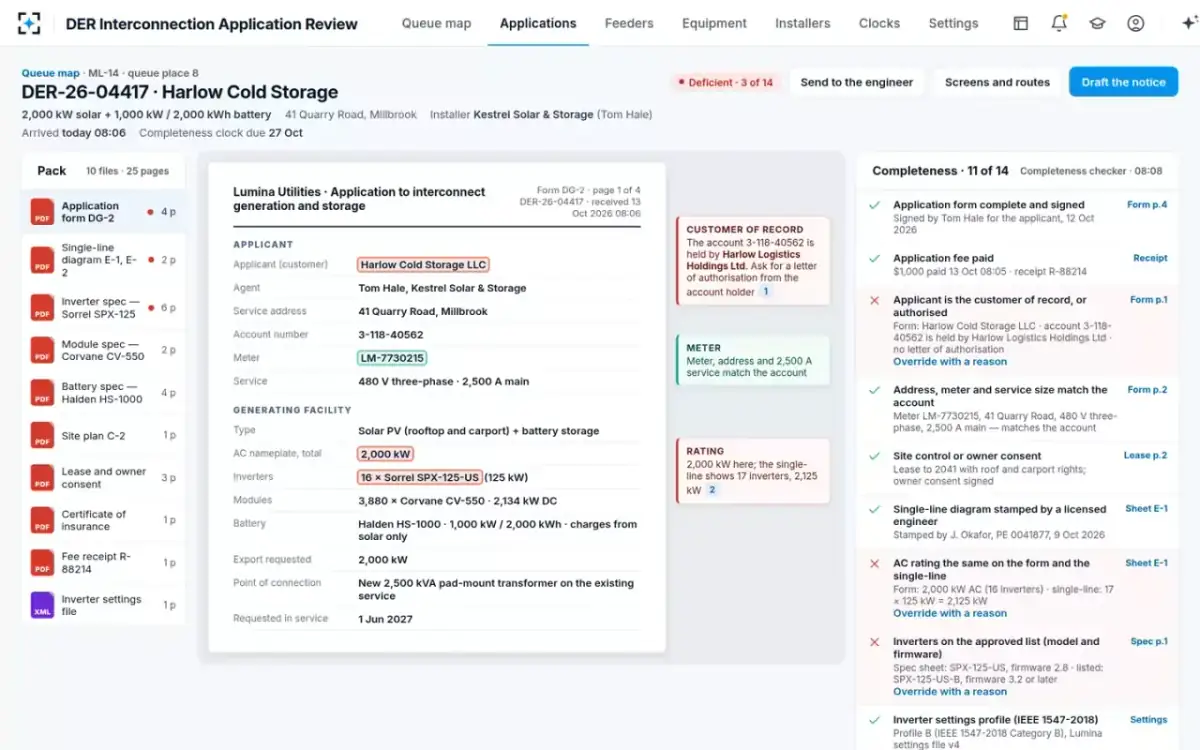Viewport: 1200px width, 750px height.
Task: Open the Settings reference link in checklist
Action: pos(1148,720)
